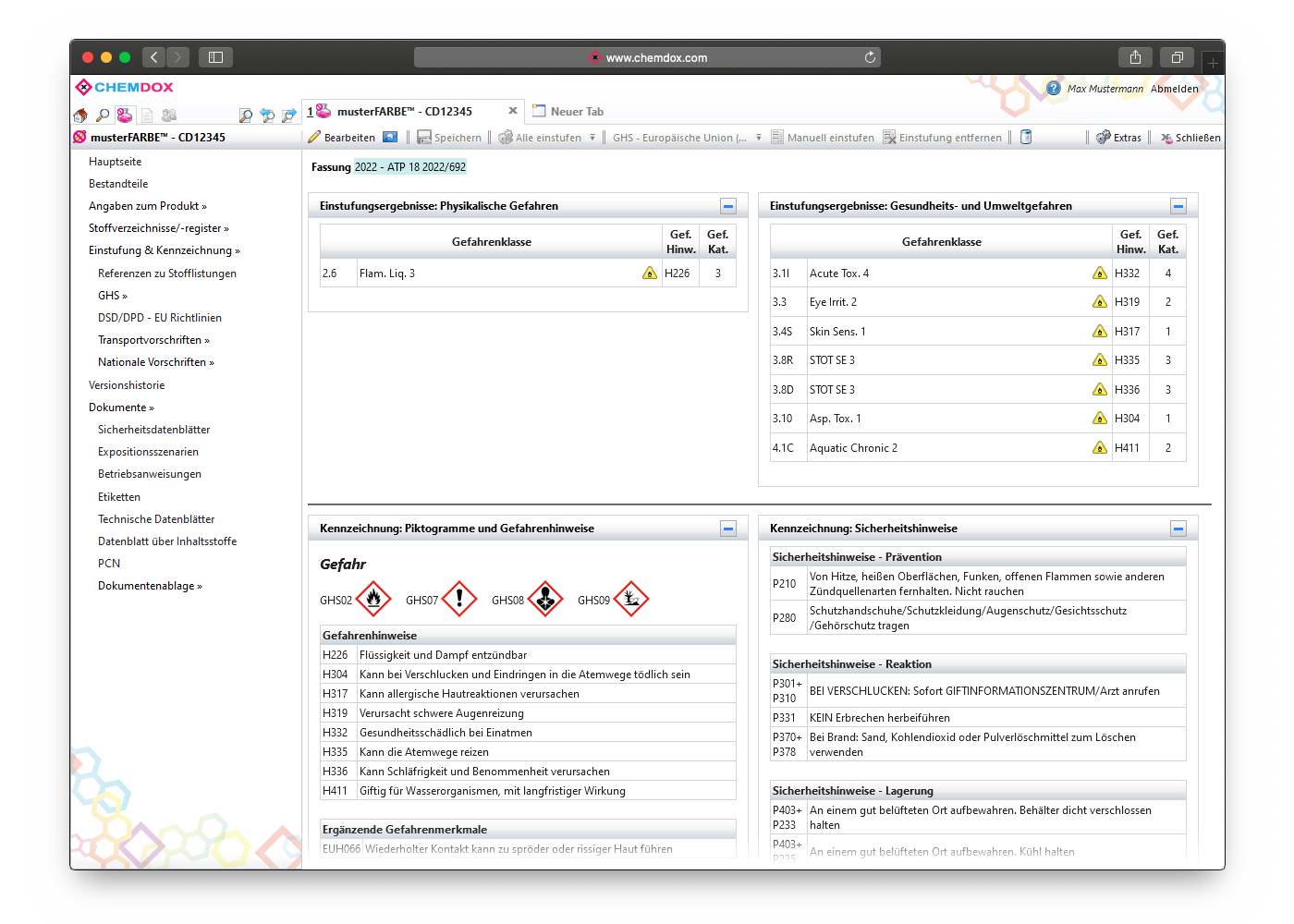Collapse the Sicherheitshinweise panel
The width and height of the screenshot is (1294, 924).
pos(1178,529)
